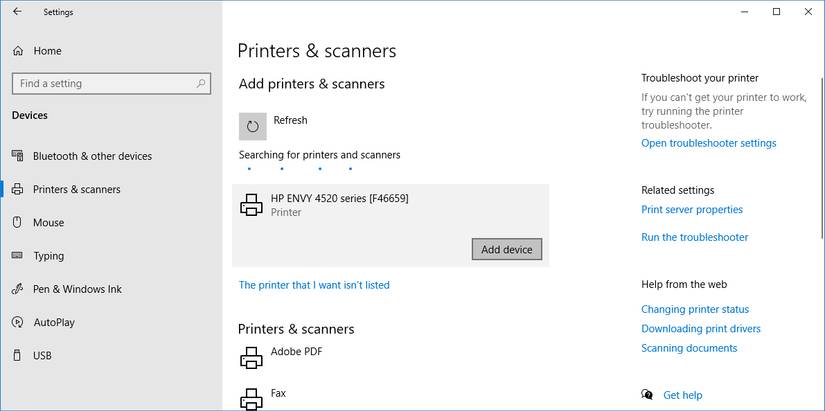Viewport: 825px width, 411px height.
Task: Open Pen & Windows Ink settings
Action: pyautogui.click(x=77, y=289)
